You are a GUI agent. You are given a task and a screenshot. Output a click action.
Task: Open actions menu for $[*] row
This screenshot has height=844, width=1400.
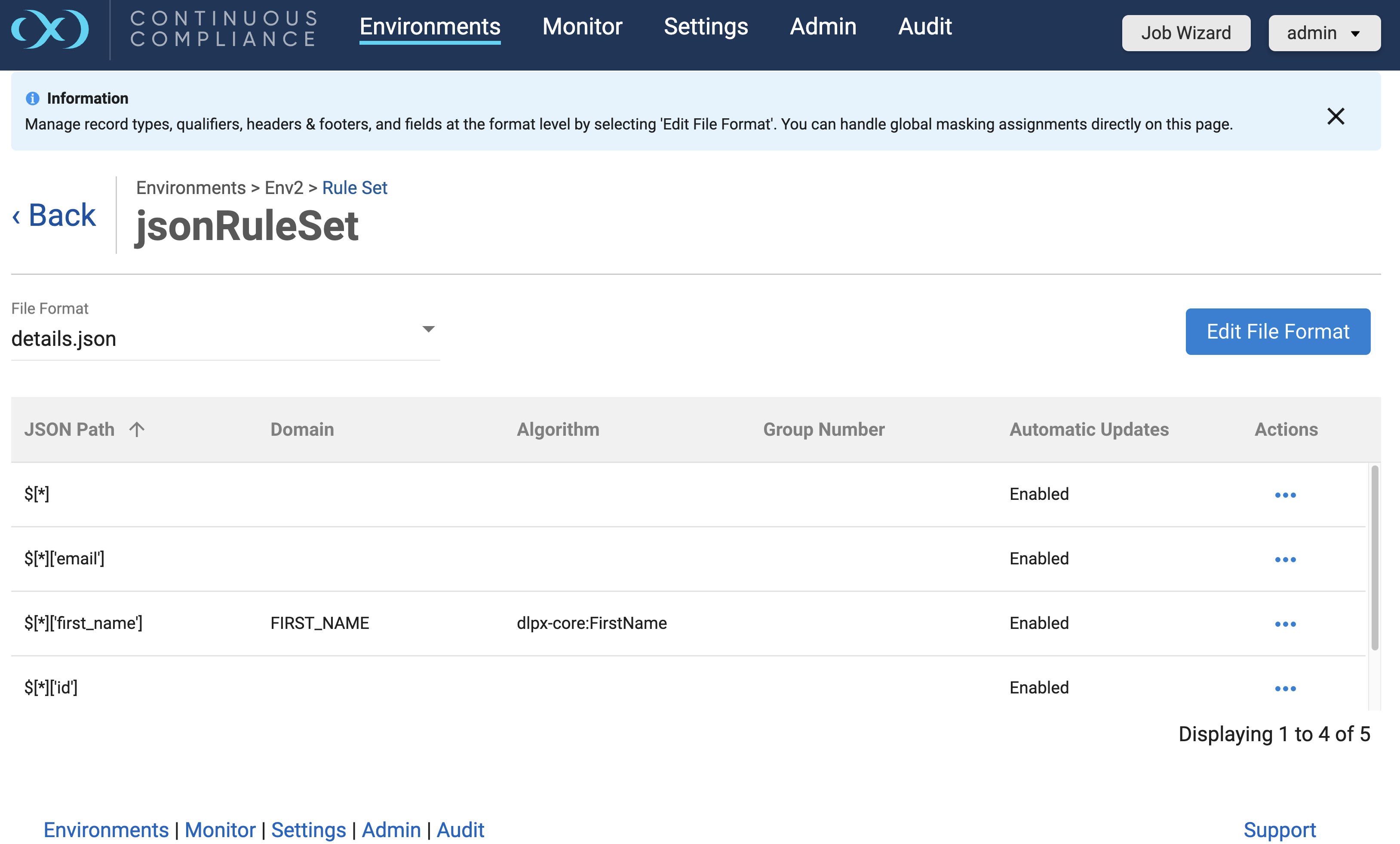click(x=1285, y=495)
